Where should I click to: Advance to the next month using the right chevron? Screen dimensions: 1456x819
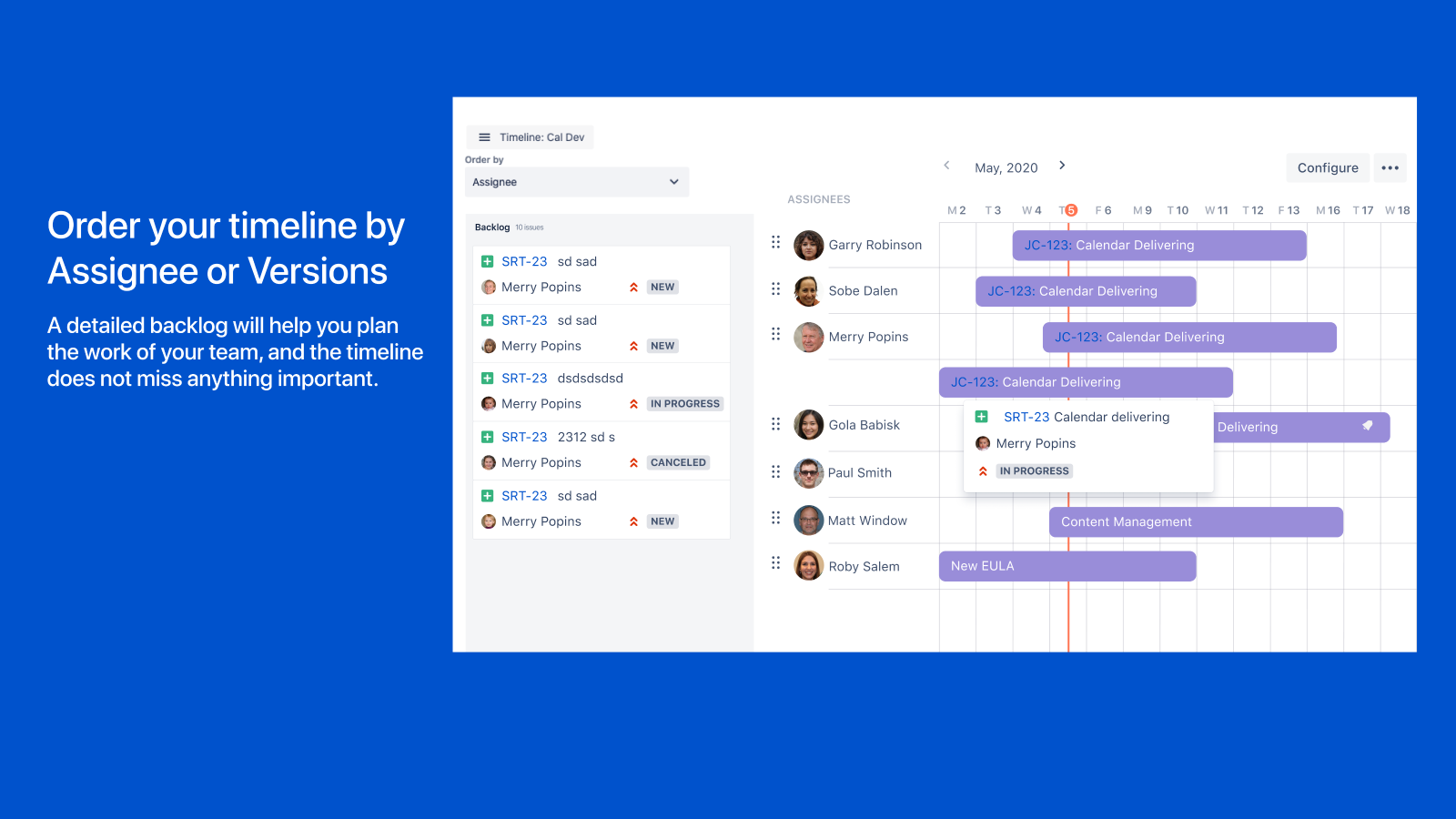(x=1062, y=166)
